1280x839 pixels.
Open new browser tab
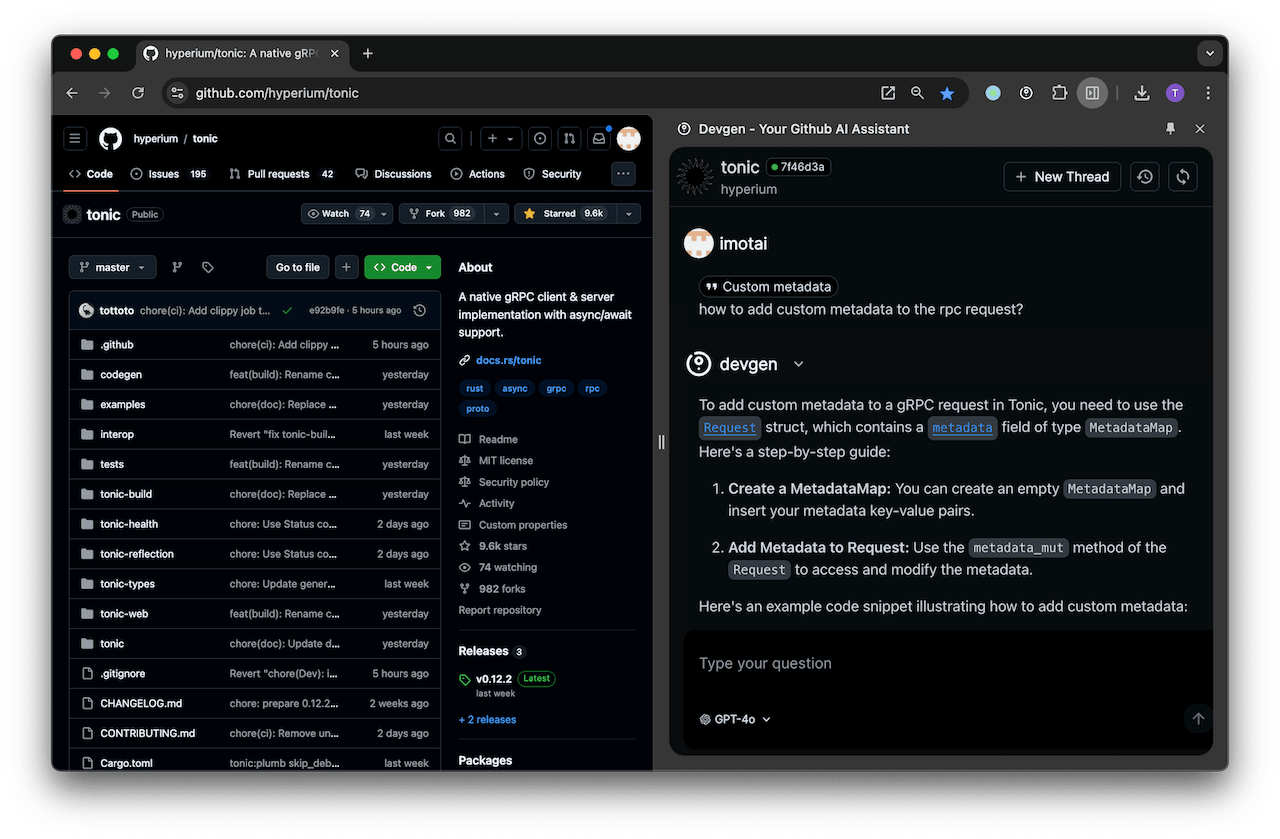click(x=368, y=54)
